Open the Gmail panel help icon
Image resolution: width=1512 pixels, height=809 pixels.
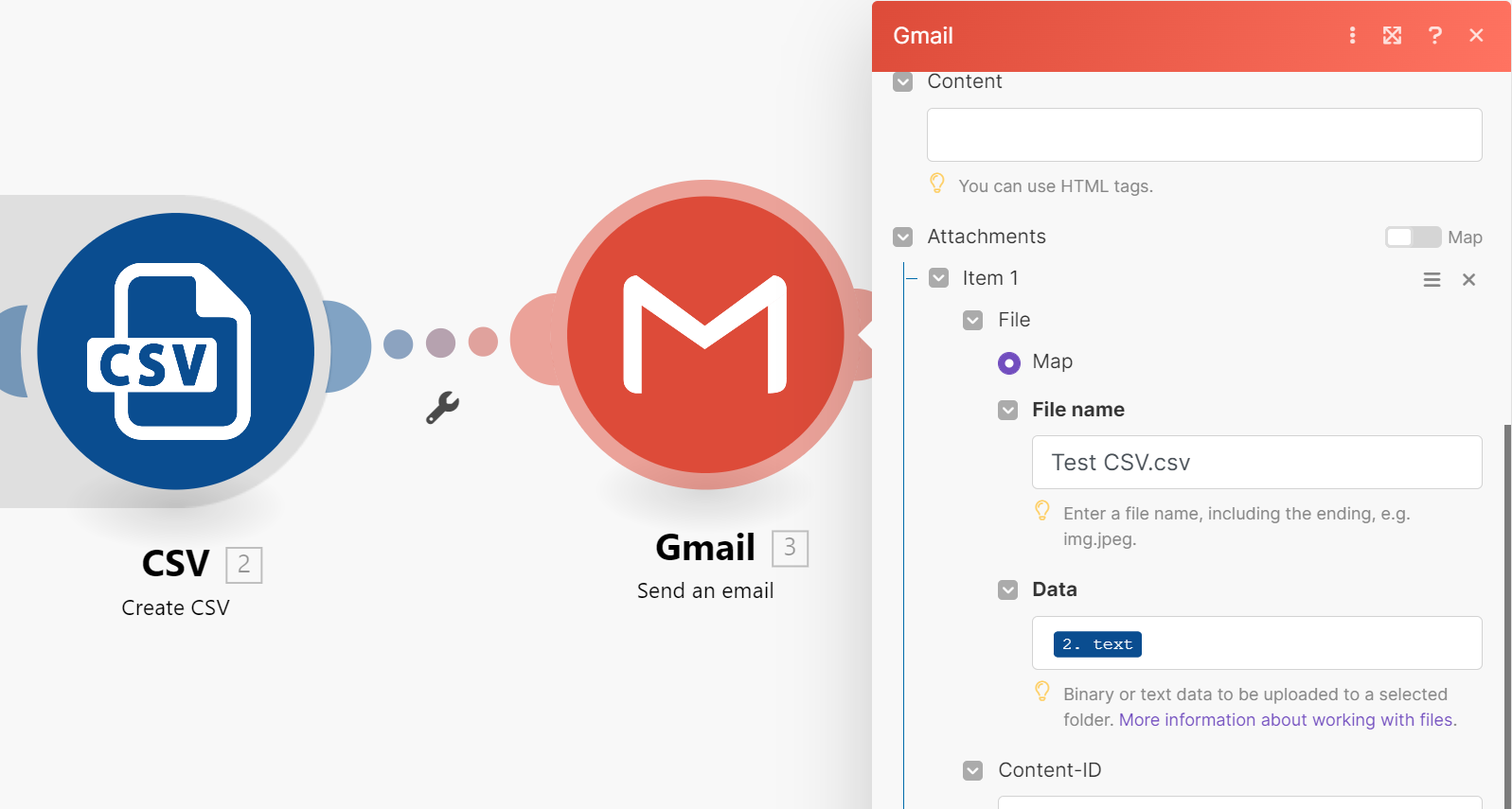coord(1435,35)
